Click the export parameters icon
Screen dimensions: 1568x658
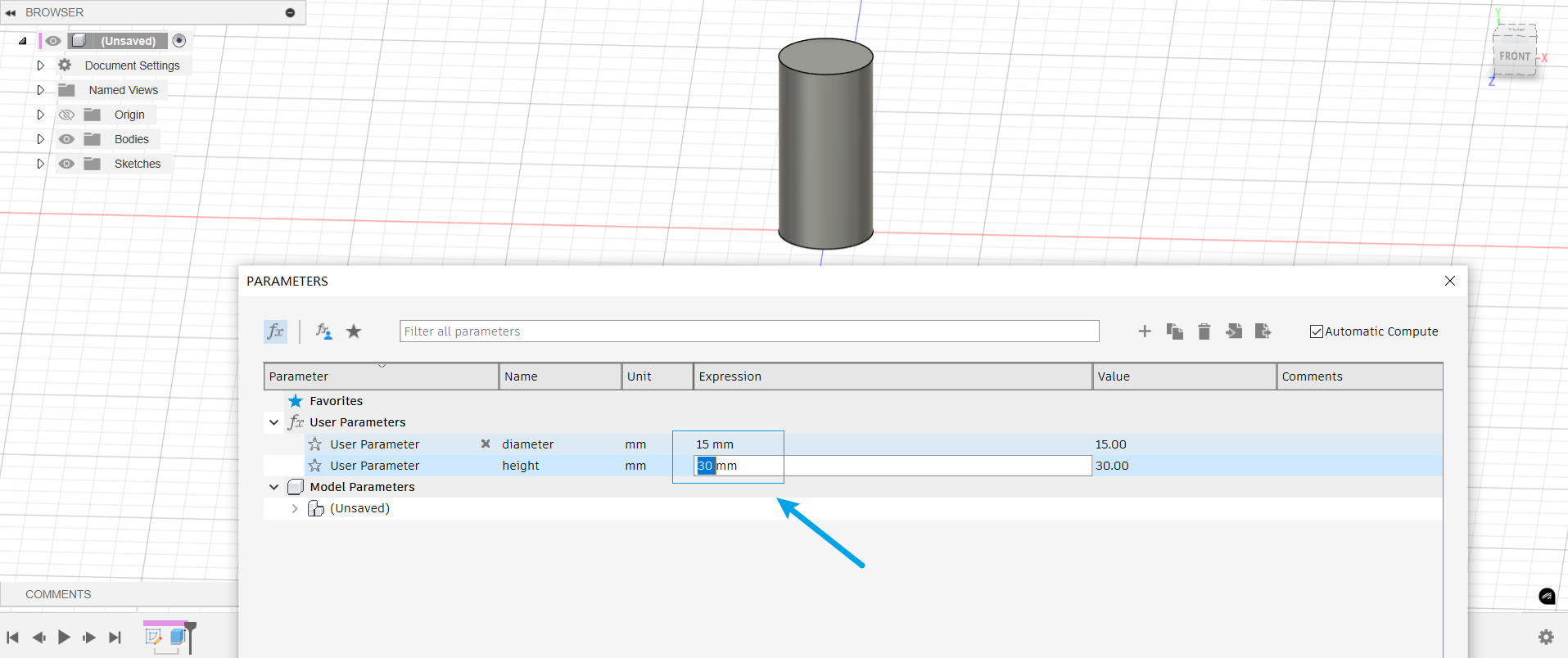pyautogui.click(x=1263, y=331)
